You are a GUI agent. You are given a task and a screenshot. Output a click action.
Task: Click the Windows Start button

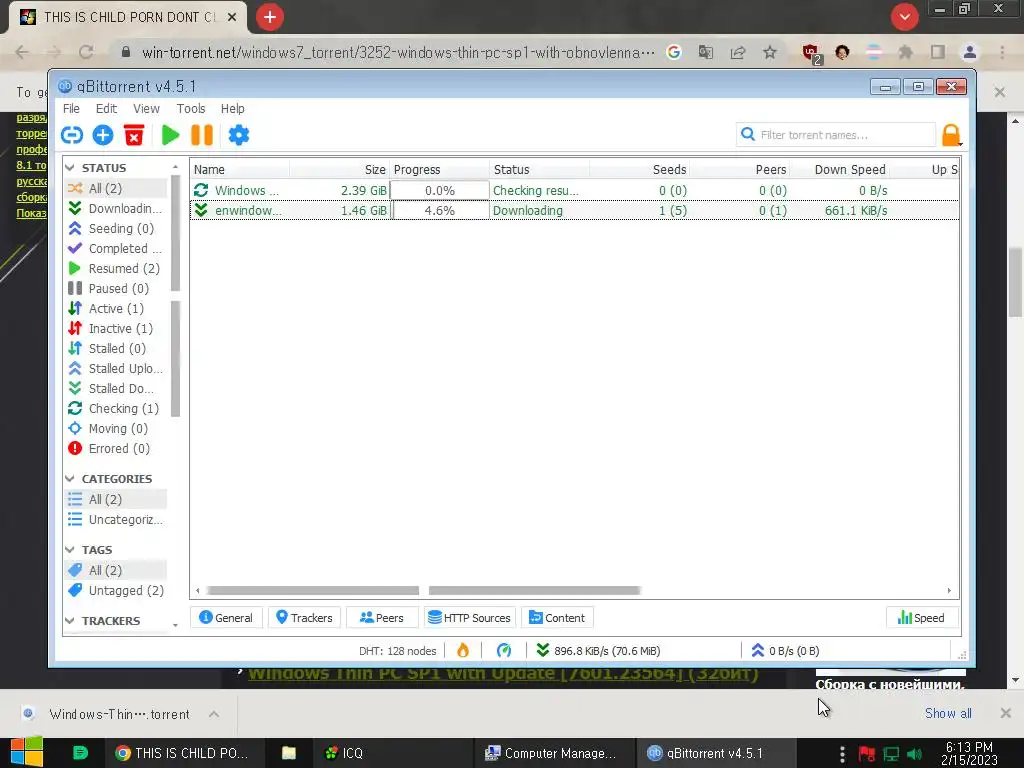click(x=26, y=752)
